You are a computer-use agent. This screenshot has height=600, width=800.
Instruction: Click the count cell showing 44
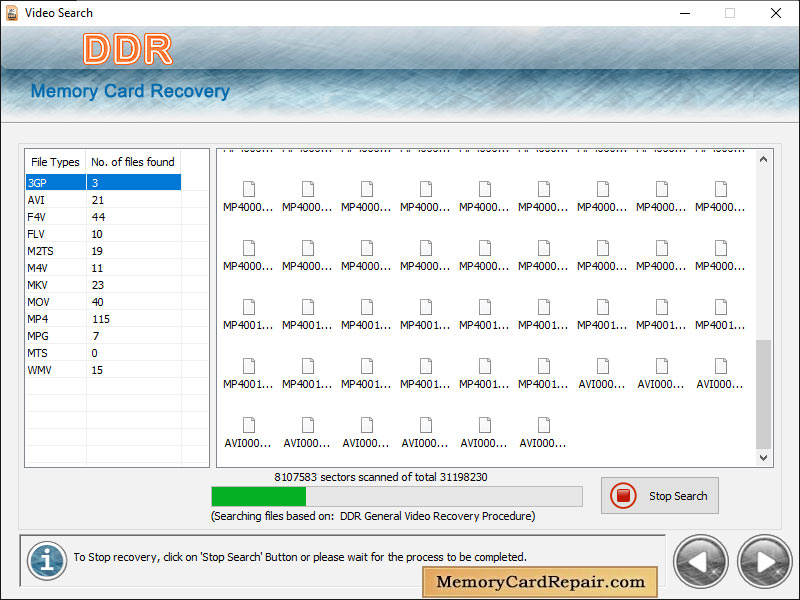(x=134, y=217)
